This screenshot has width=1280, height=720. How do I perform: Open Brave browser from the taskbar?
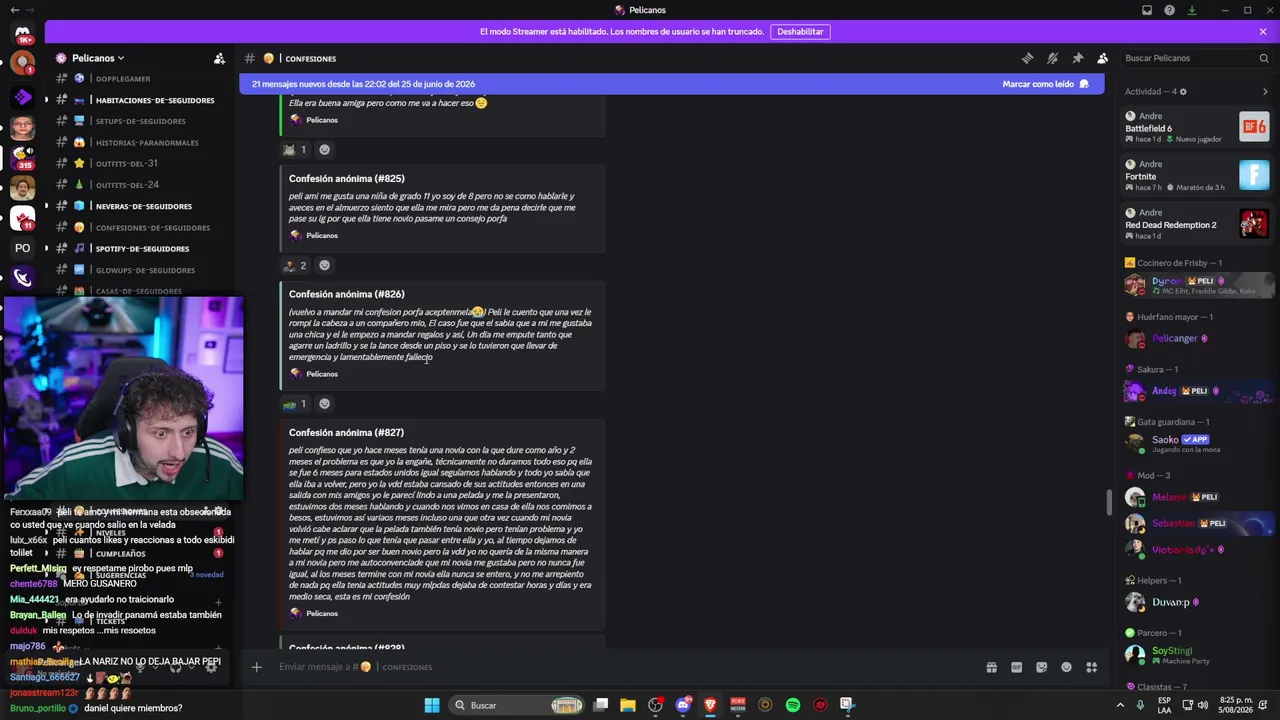710,705
